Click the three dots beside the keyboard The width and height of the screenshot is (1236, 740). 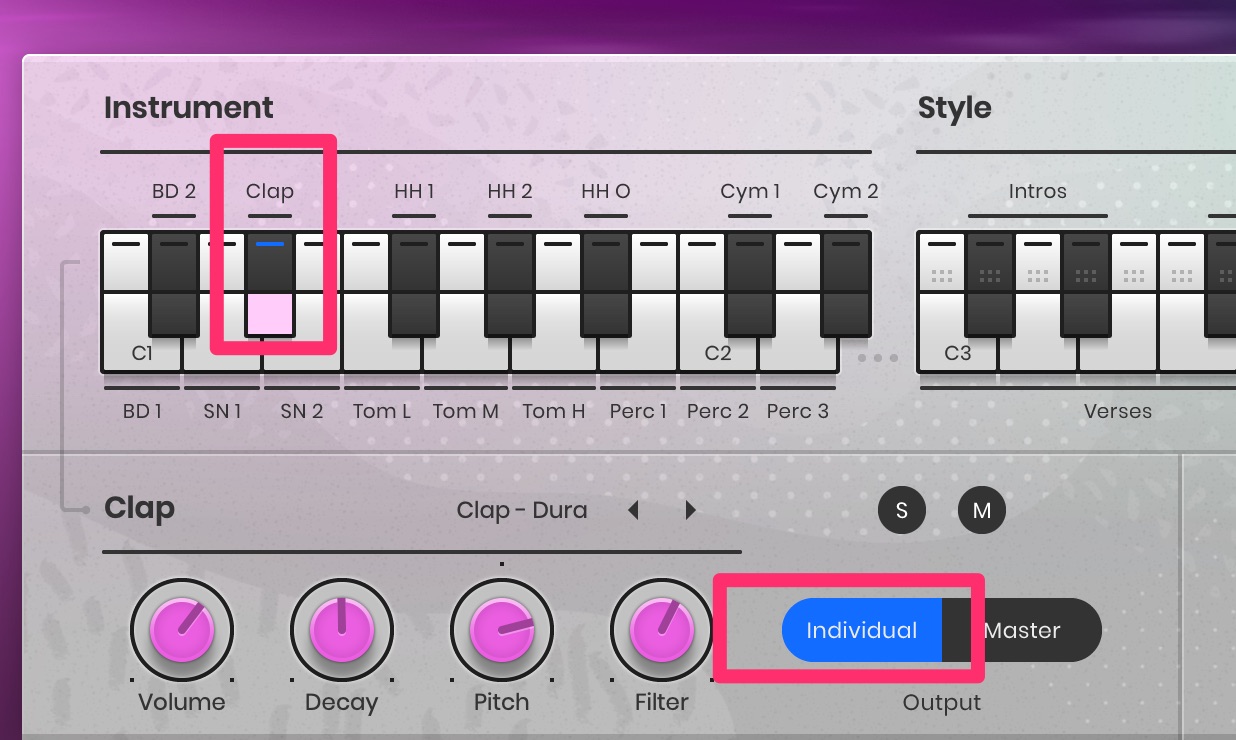pyautogui.click(x=878, y=358)
